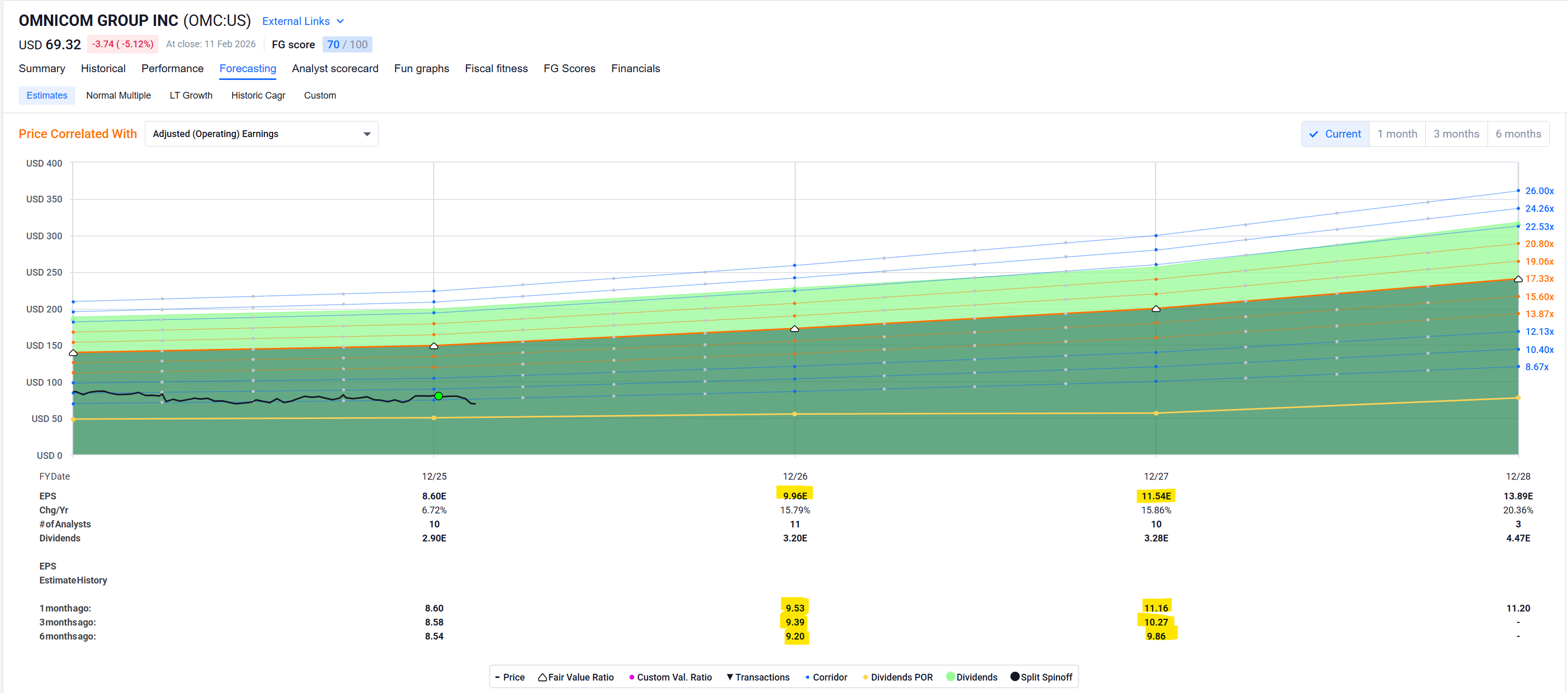Toggle the Custom Val. Ratio legend dot
Image resolution: width=1568 pixels, height=693 pixels.
[x=631, y=677]
